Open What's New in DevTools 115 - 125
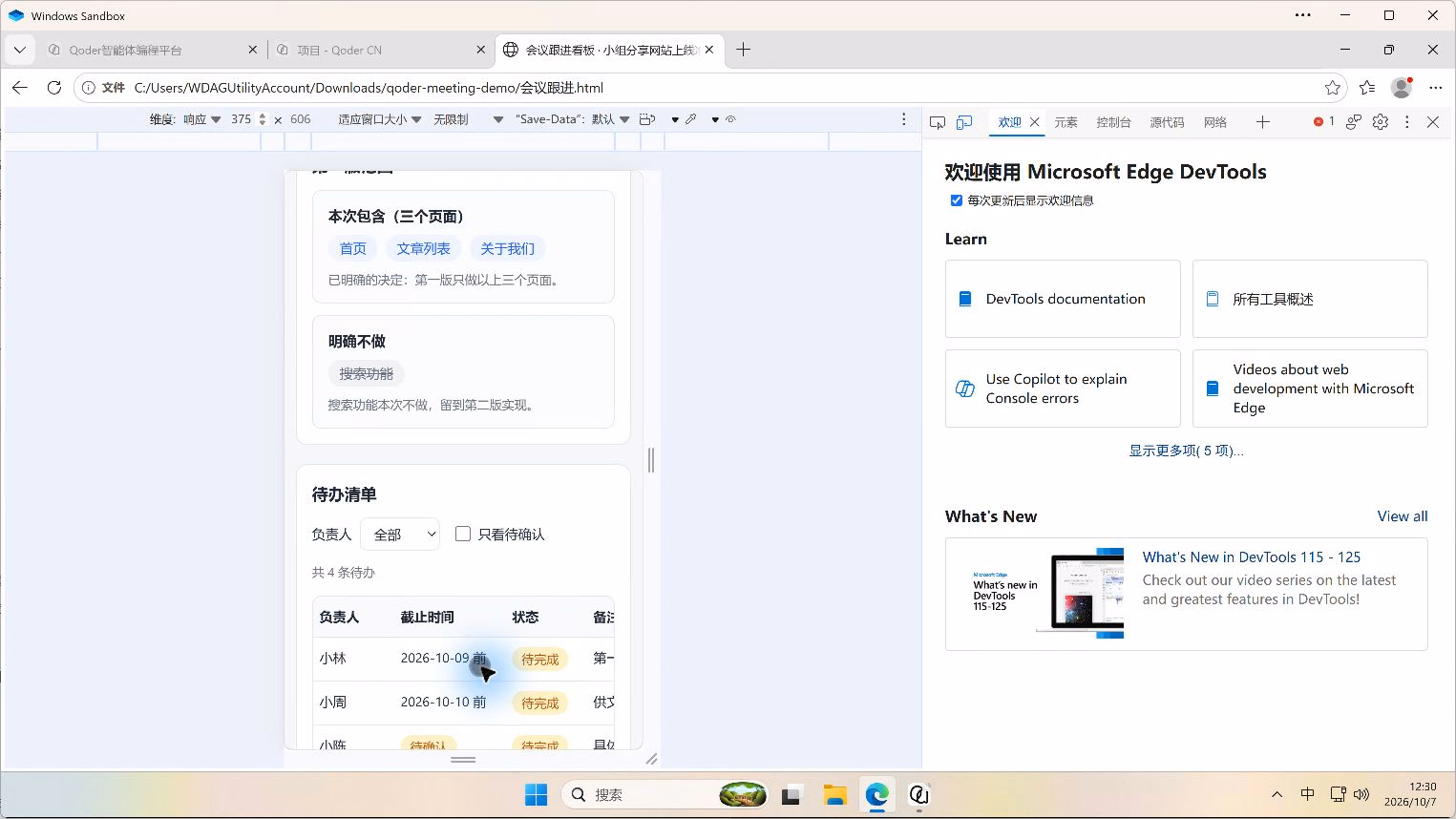The height and width of the screenshot is (819, 1456). (x=1252, y=557)
